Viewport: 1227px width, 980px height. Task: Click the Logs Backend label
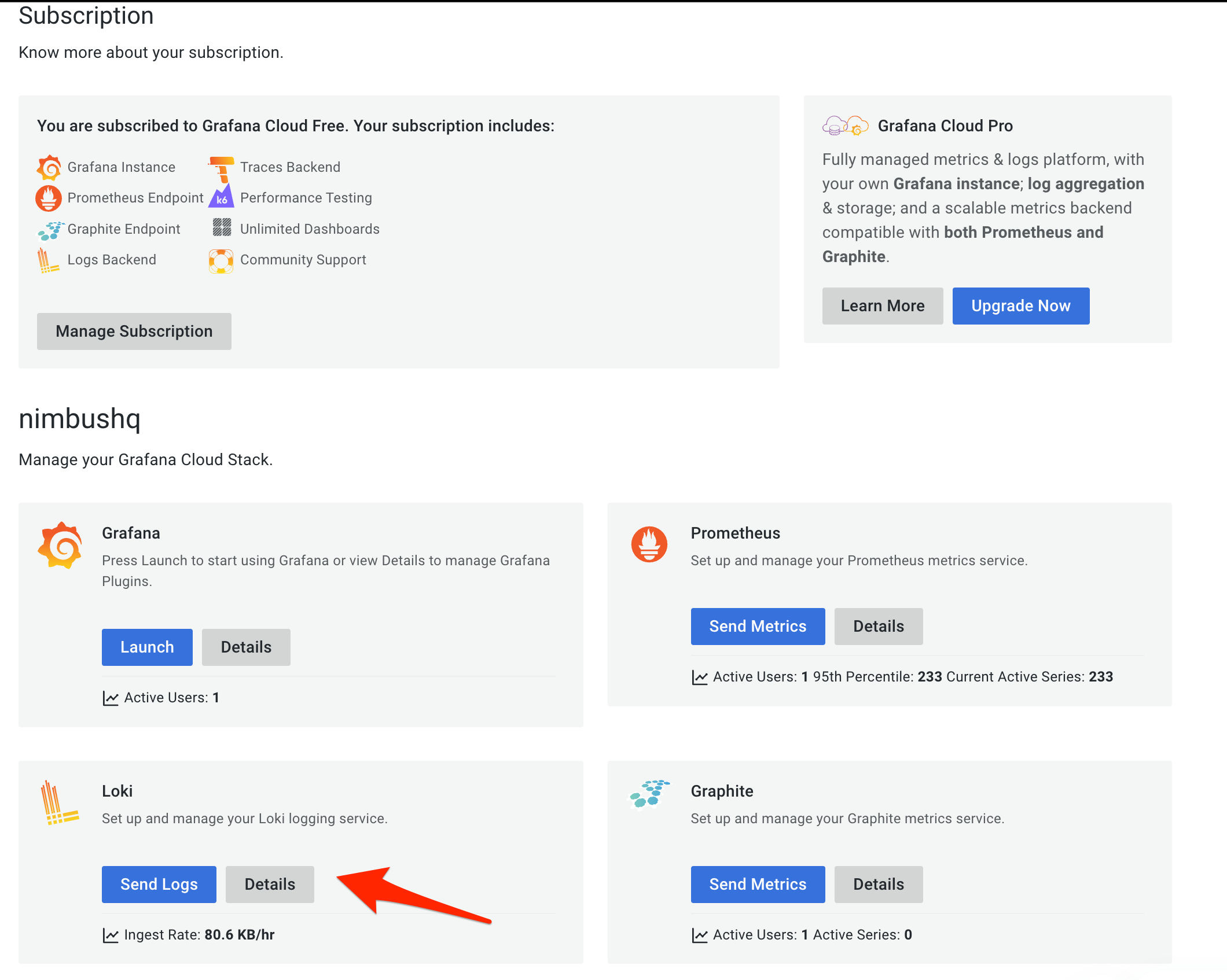tap(112, 260)
